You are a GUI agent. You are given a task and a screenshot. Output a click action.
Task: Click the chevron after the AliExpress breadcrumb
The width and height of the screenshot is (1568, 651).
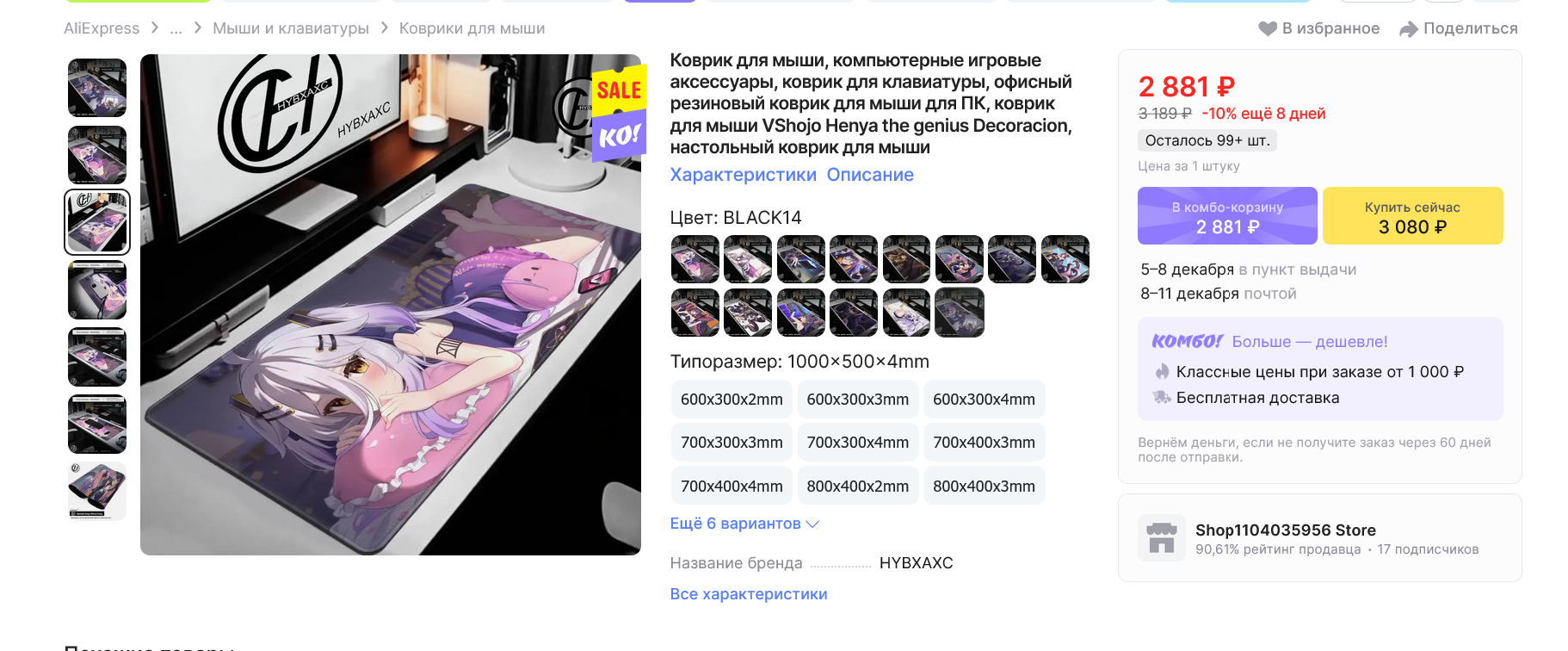155,28
